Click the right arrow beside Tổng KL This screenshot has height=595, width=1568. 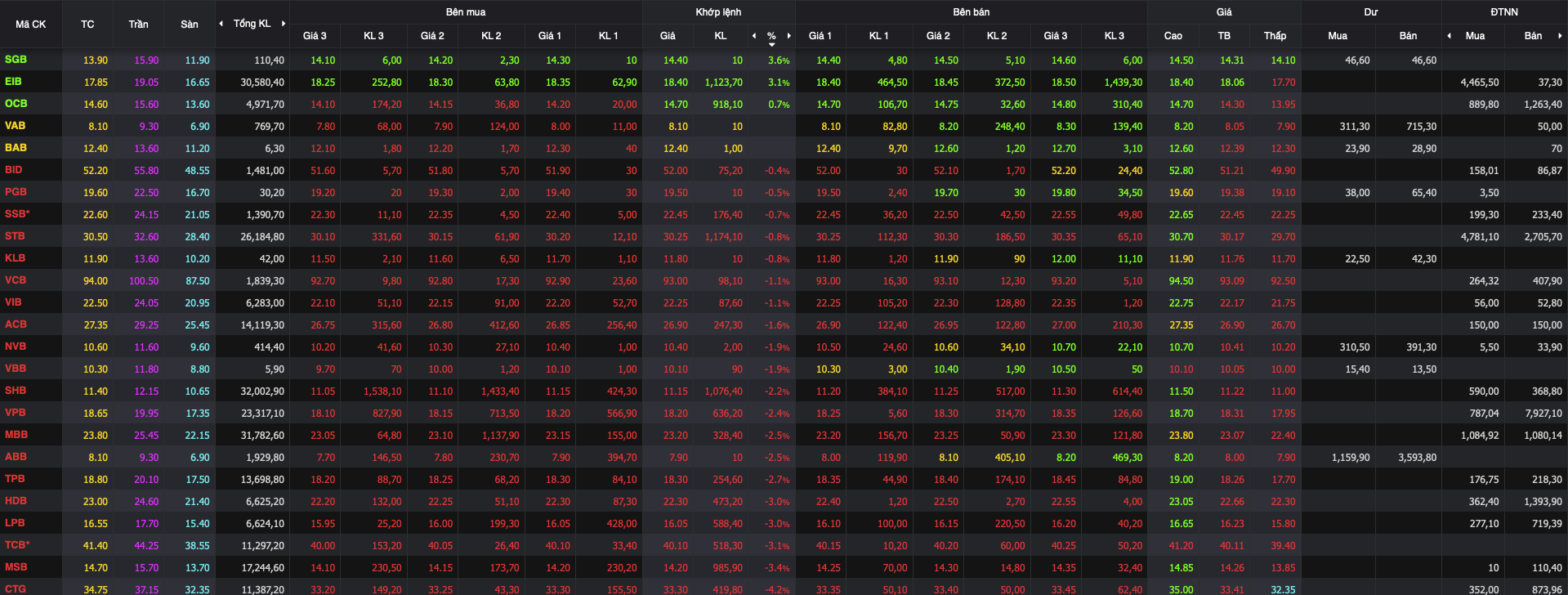point(284,24)
